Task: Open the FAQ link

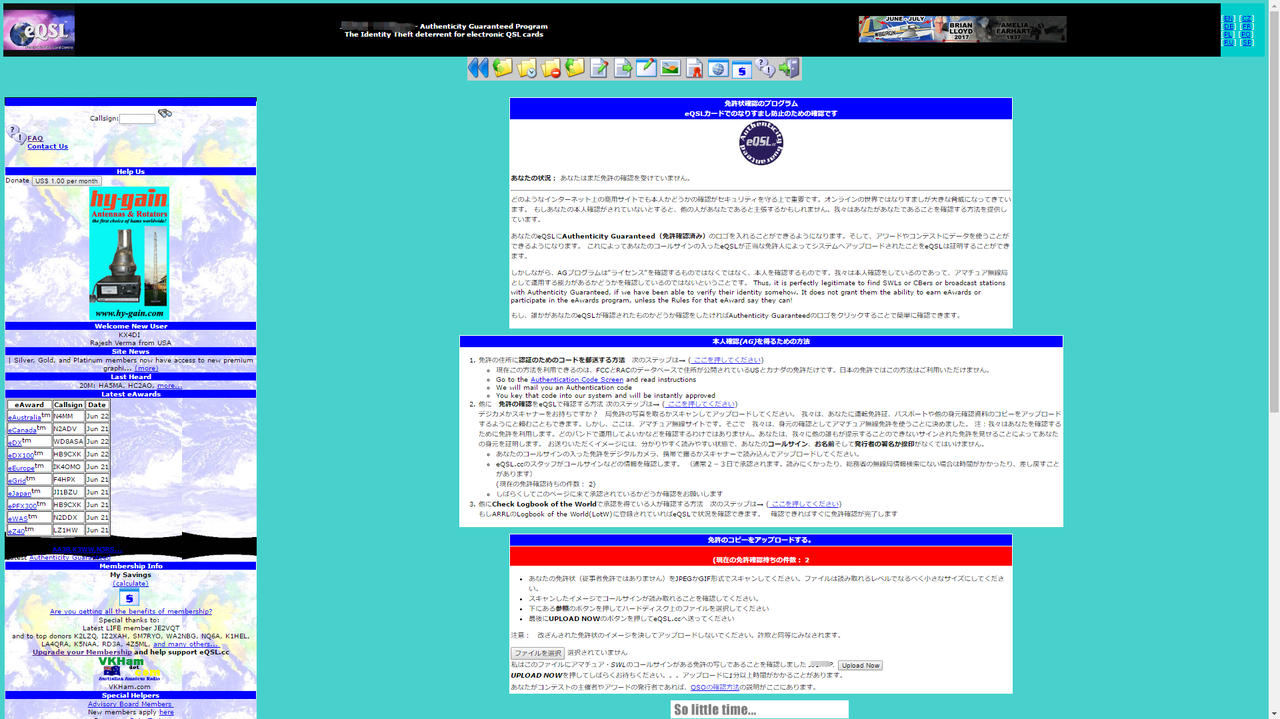Action: coord(35,138)
